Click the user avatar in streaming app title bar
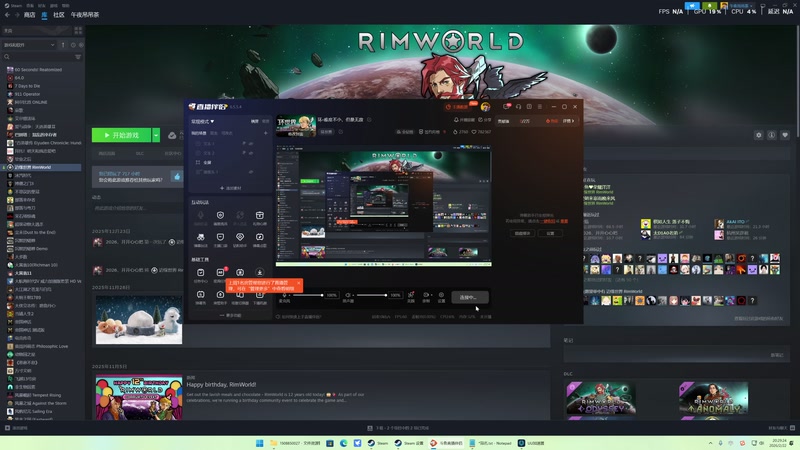800x450 pixels. click(485, 107)
